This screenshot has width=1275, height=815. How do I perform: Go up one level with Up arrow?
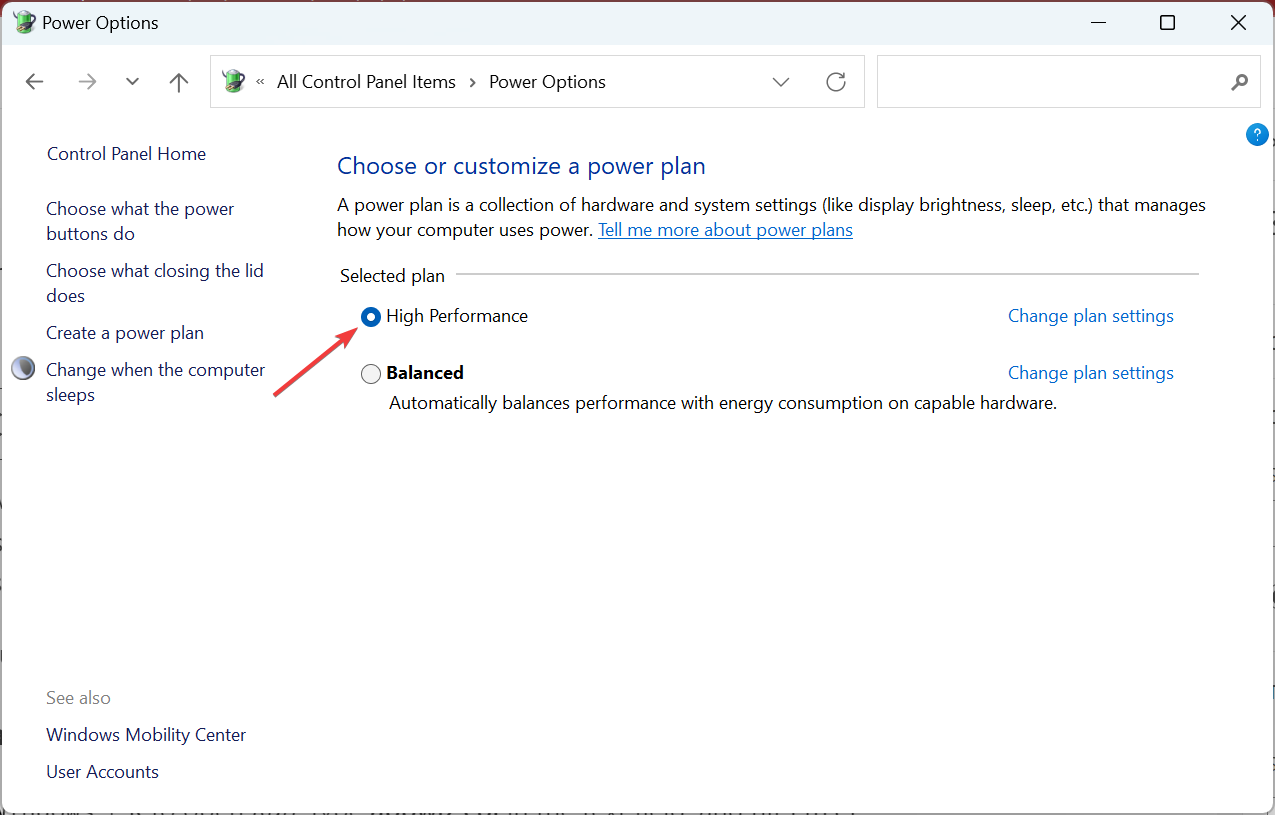coord(179,82)
